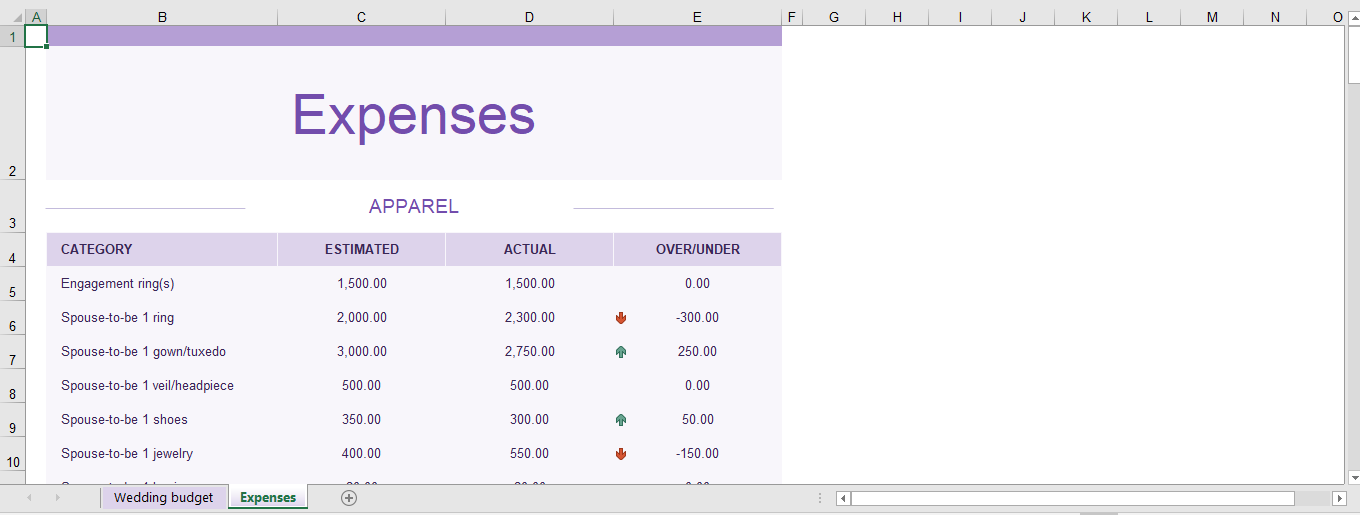Click the red down arrow icon beside -300.00
Screen dimensions: 1360x515
point(621,318)
